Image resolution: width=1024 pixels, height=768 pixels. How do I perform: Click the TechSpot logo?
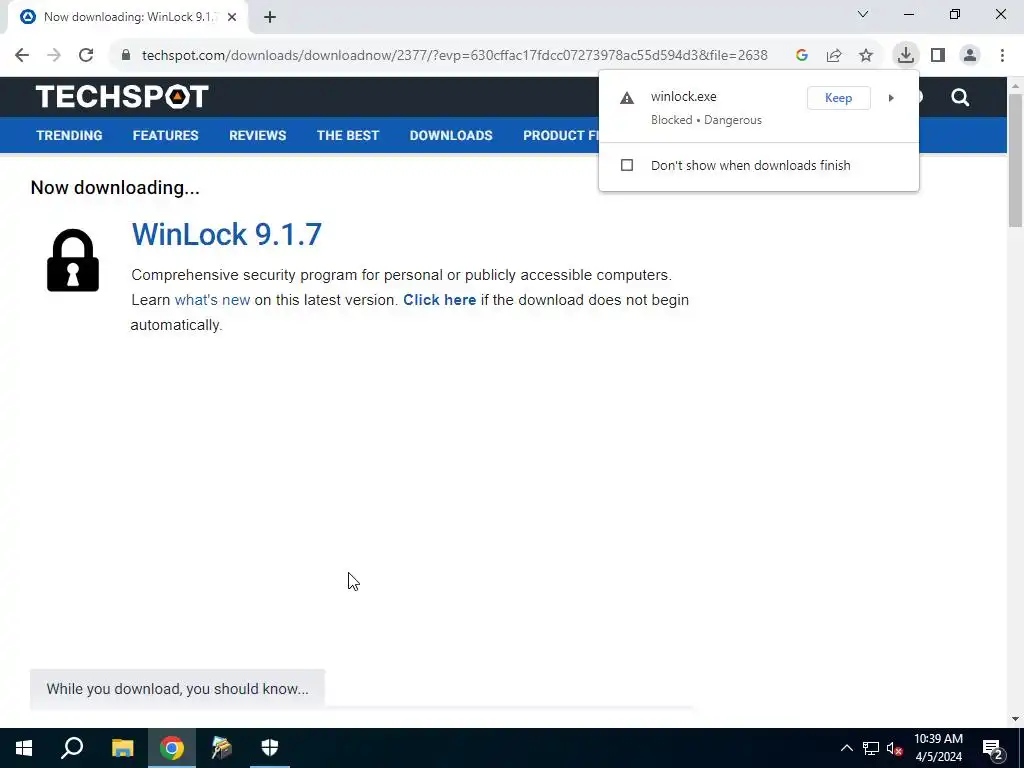point(122,97)
